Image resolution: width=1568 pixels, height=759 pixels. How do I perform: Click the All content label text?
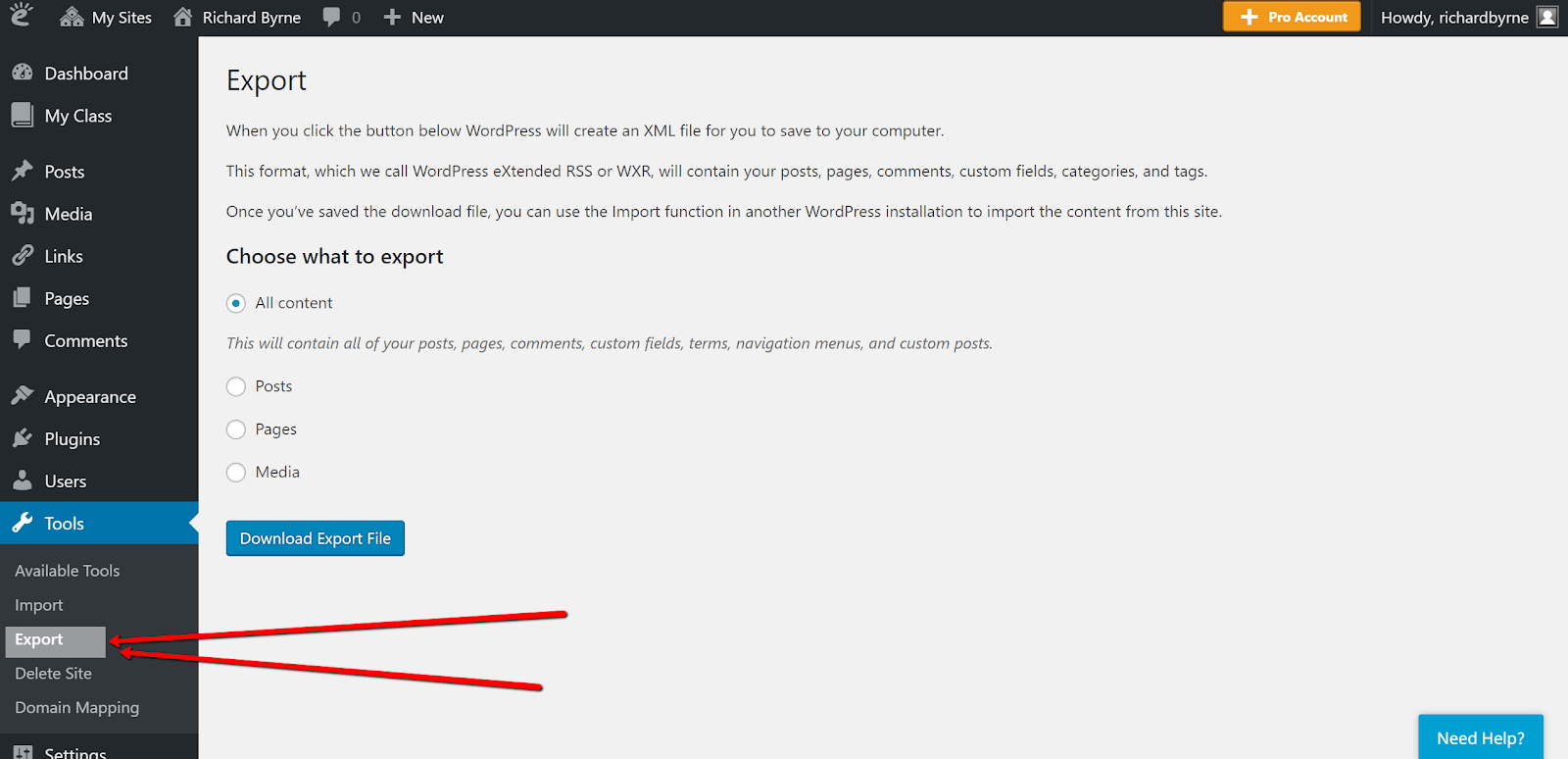click(294, 303)
